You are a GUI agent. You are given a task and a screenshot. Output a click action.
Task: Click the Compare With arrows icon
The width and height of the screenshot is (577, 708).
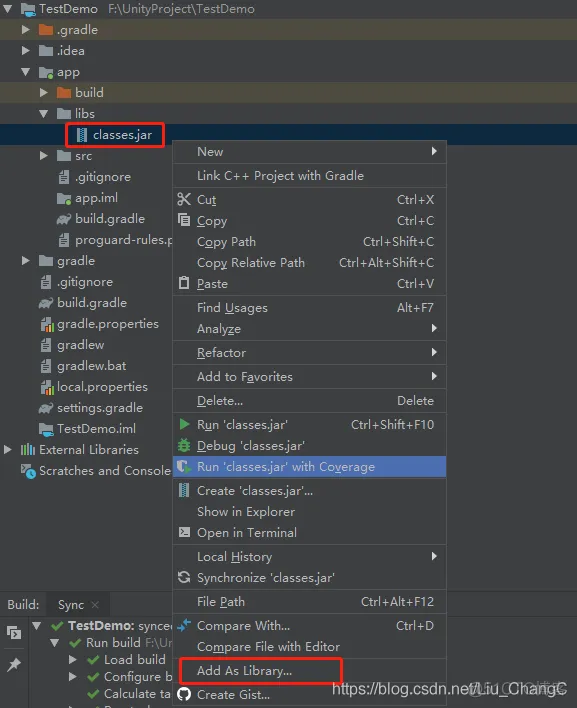tap(184, 625)
